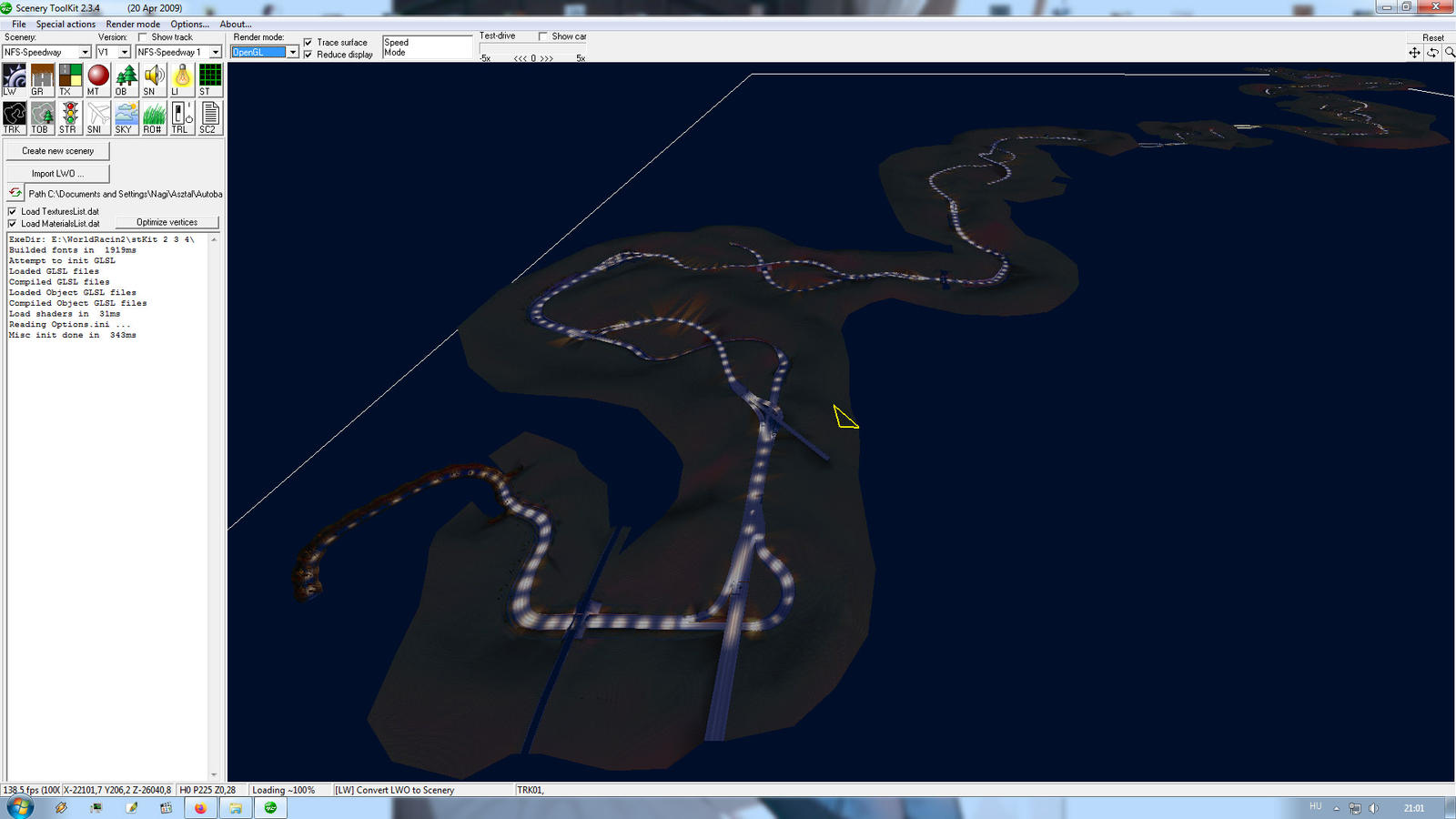Open the Special actions menu
1456x819 pixels.
tap(66, 25)
